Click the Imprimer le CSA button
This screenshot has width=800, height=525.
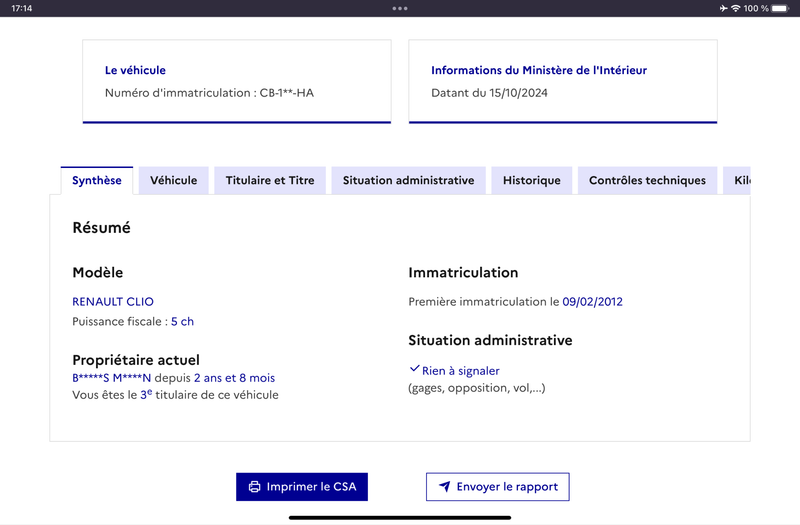click(x=302, y=487)
